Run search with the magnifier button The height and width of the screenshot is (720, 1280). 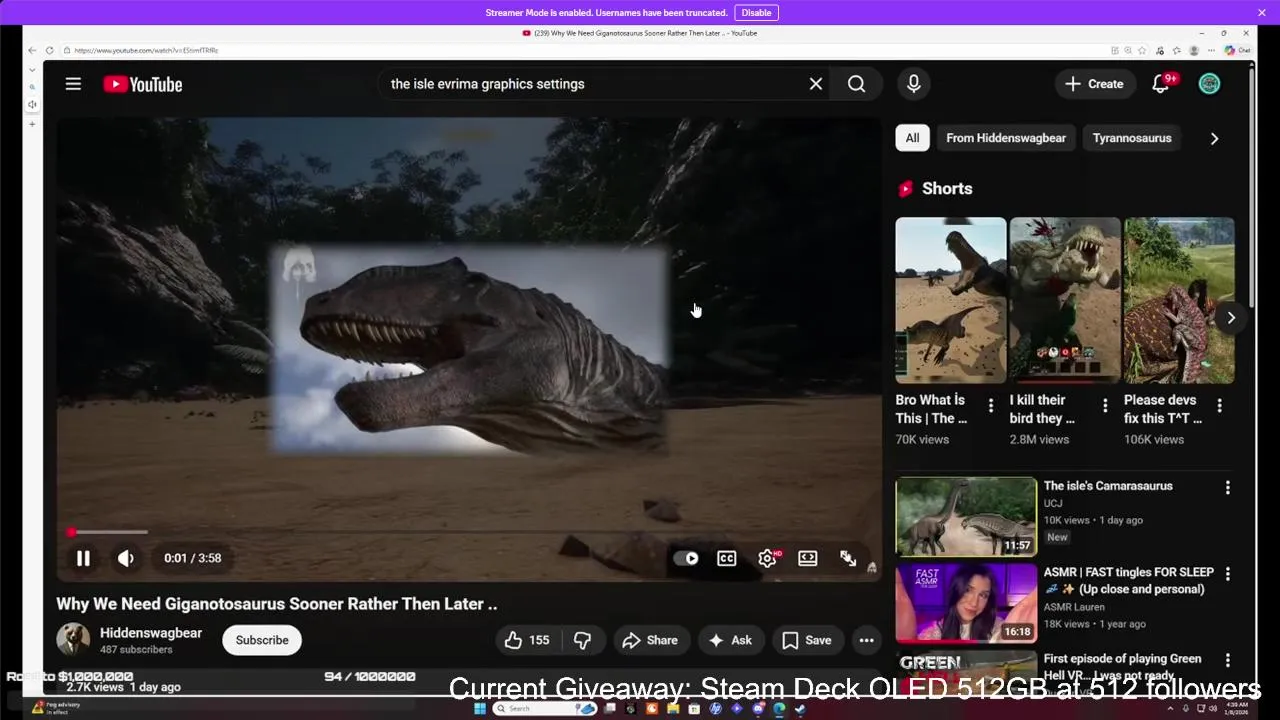(857, 84)
